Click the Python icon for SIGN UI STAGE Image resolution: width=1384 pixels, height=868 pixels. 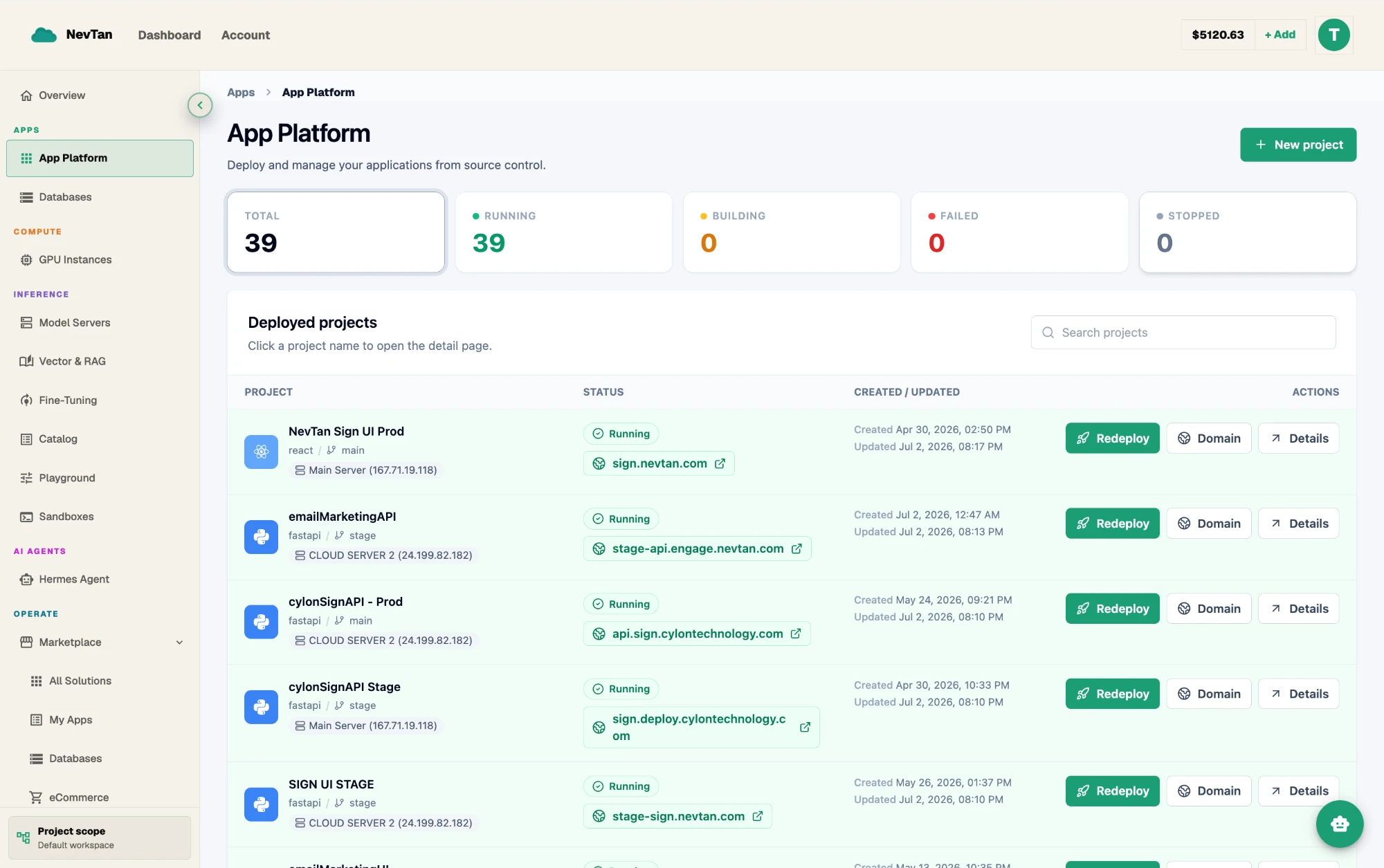(261, 804)
